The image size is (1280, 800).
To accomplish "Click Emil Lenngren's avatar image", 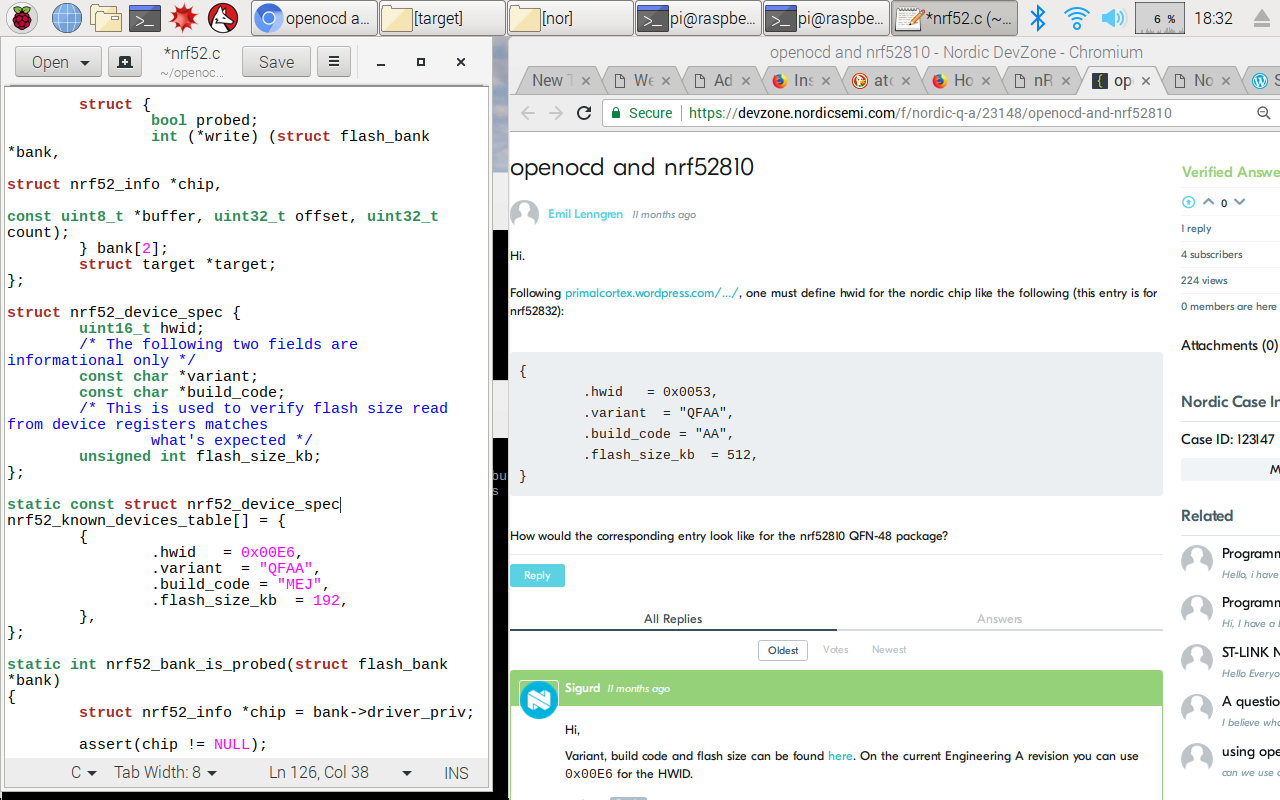I will (524, 214).
